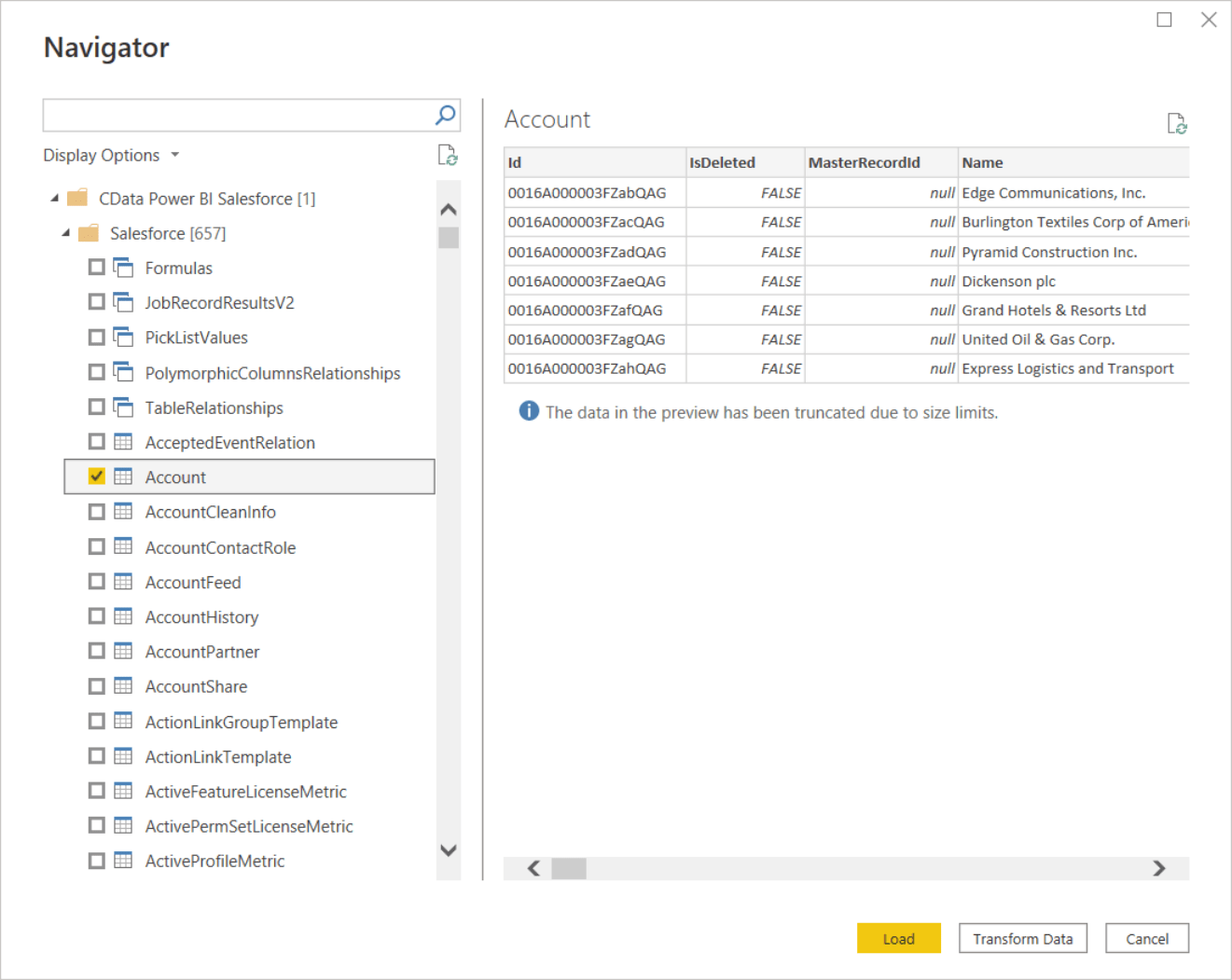This screenshot has width=1232, height=980.
Task: Click the Load button
Action: coord(898,938)
